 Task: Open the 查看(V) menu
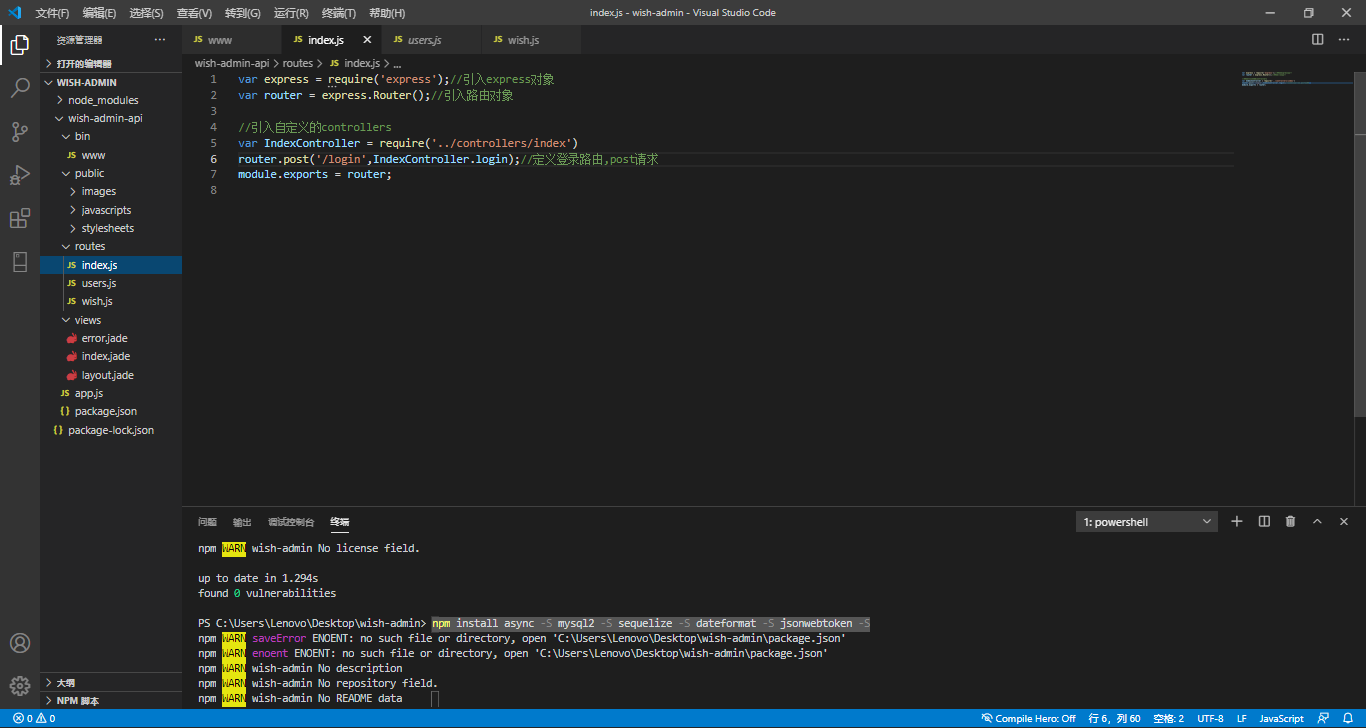click(x=194, y=13)
